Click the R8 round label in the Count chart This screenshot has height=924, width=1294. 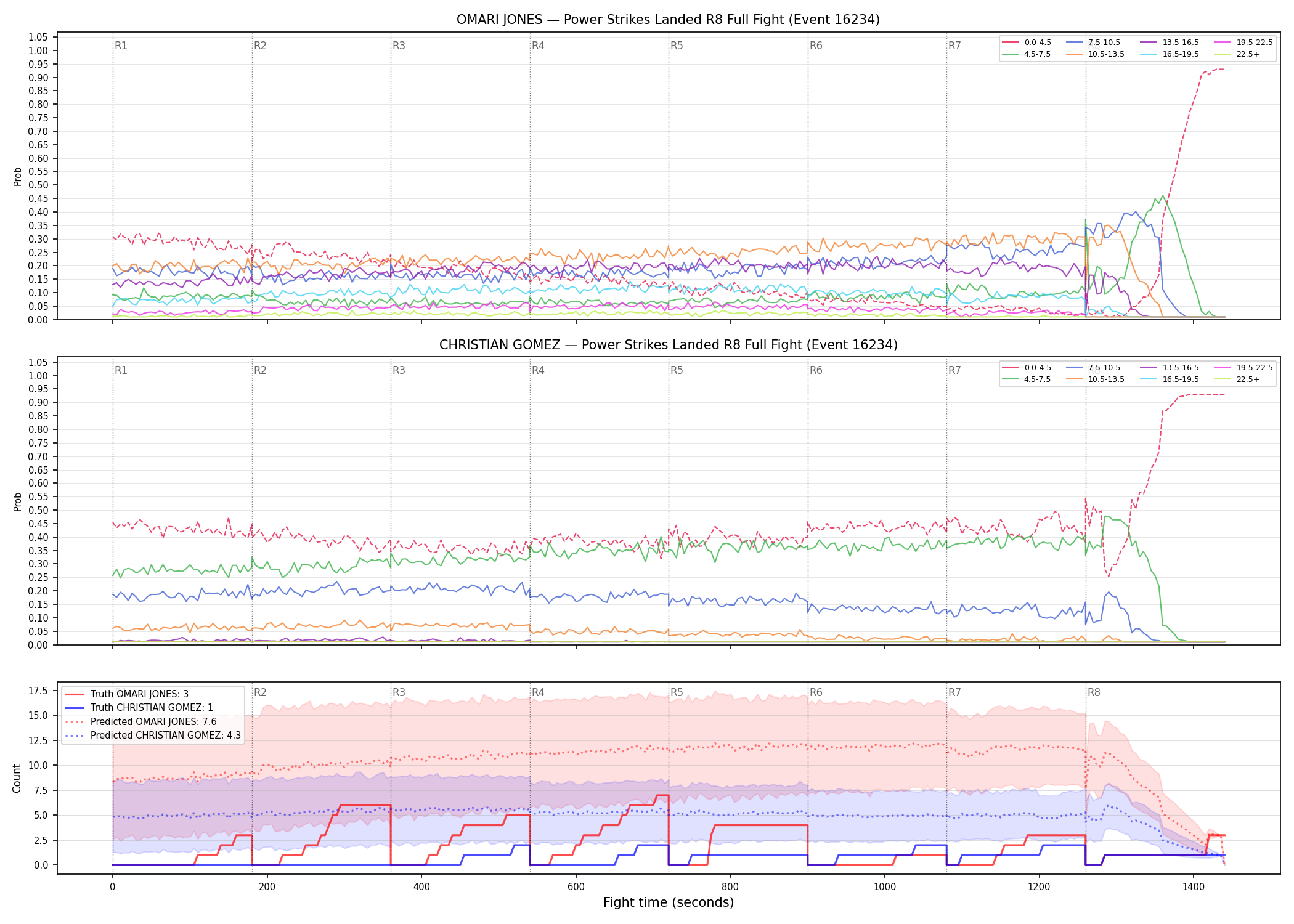point(1094,692)
